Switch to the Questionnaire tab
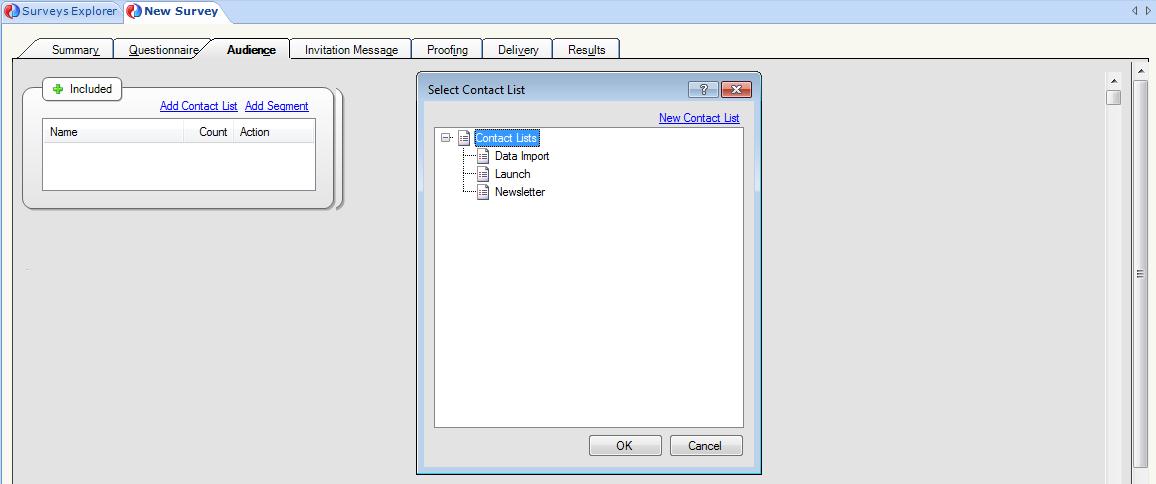This screenshot has height=484, width=1156. [x=163, y=50]
